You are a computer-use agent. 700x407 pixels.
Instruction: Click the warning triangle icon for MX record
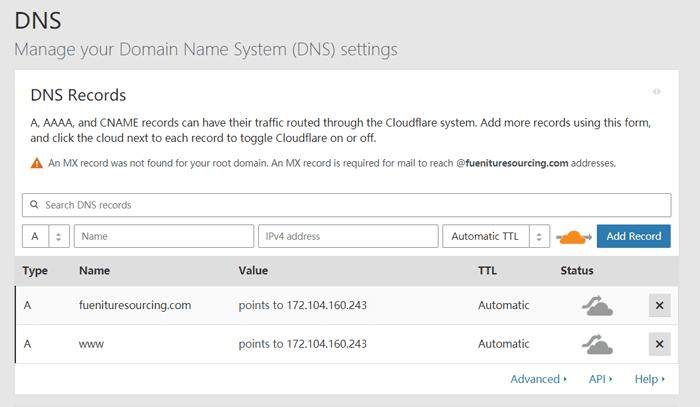tap(37, 162)
